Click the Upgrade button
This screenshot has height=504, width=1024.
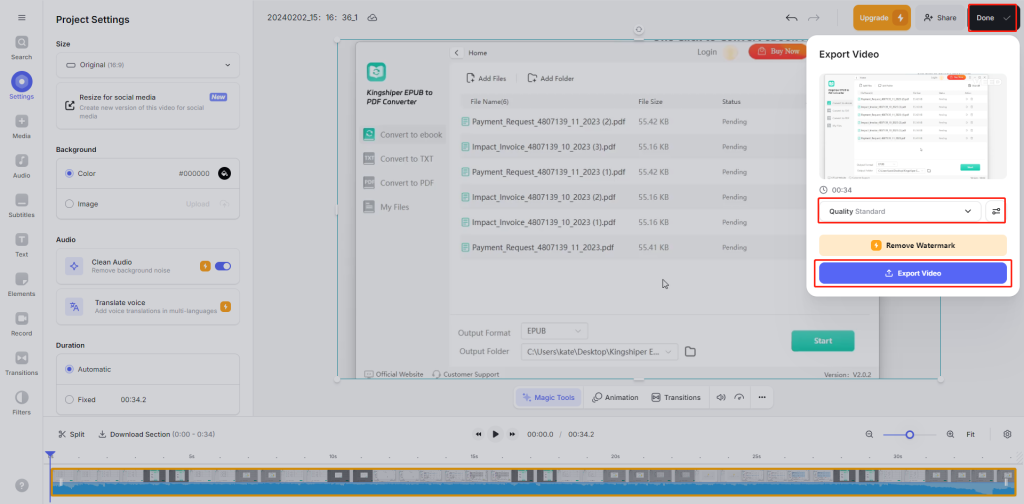point(882,18)
